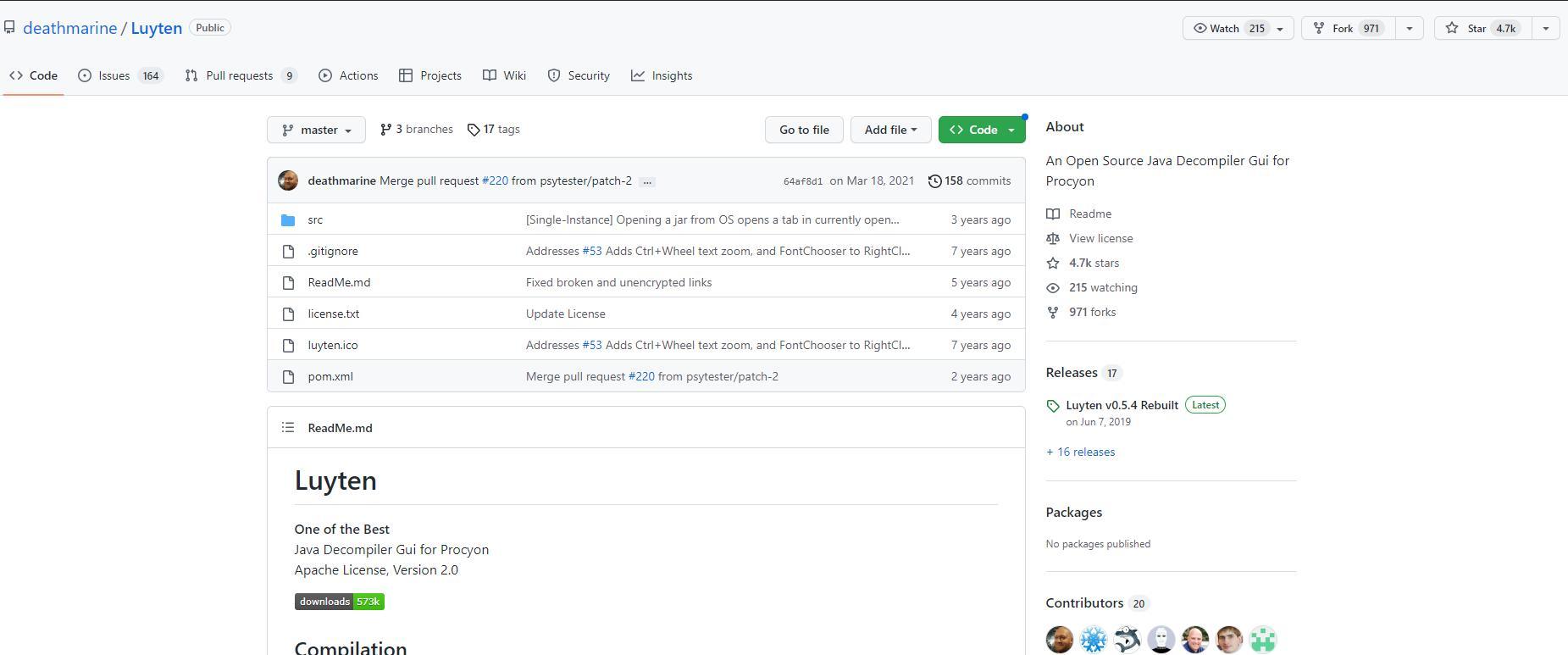Open the luyten.ico file
This screenshot has height=655, width=1568.
(x=332, y=345)
